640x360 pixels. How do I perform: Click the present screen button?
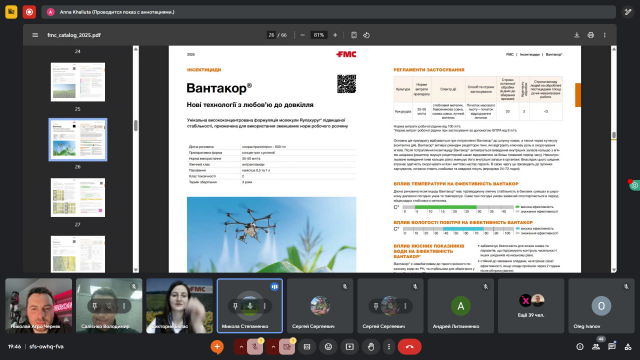[350, 347]
